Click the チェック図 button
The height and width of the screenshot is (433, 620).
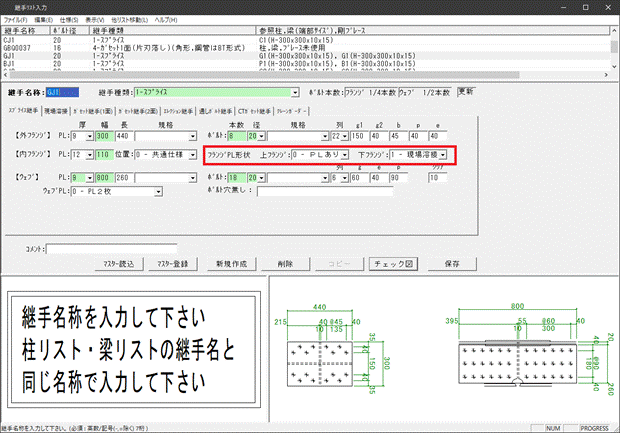(393, 264)
